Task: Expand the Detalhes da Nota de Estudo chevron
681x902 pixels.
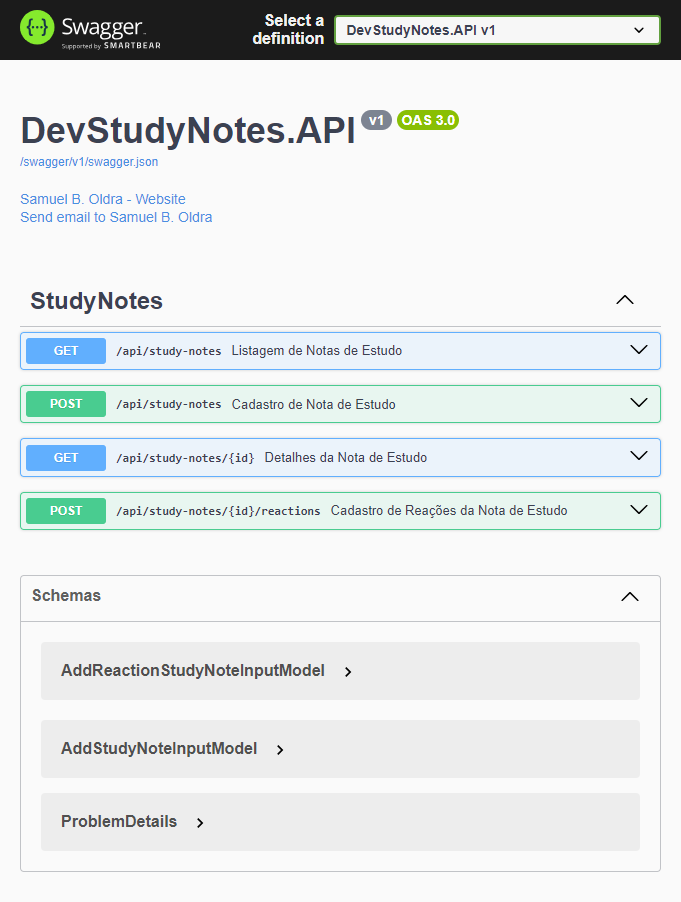Action: pyautogui.click(x=639, y=456)
